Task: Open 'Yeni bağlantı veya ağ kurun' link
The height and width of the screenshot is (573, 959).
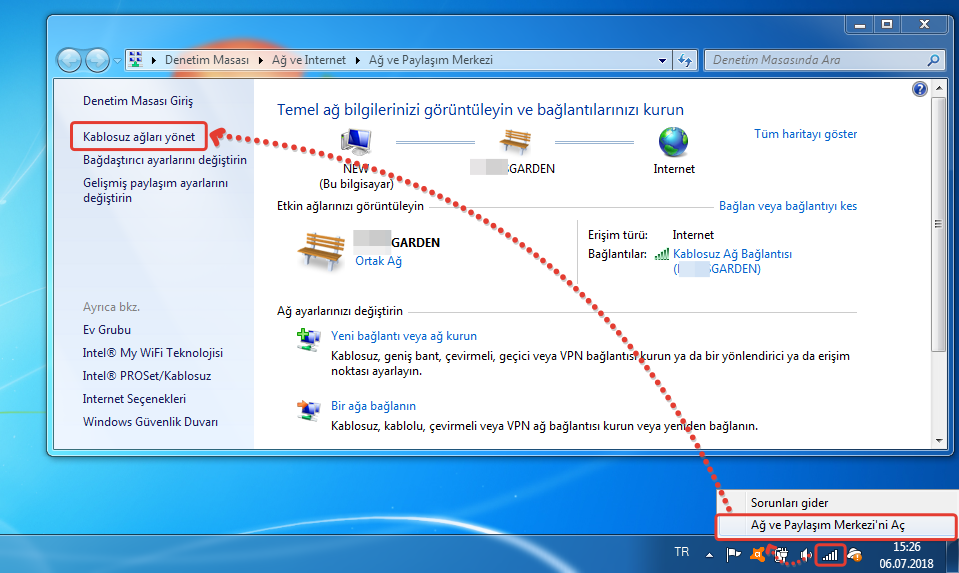Action: pyautogui.click(x=404, y=336)
